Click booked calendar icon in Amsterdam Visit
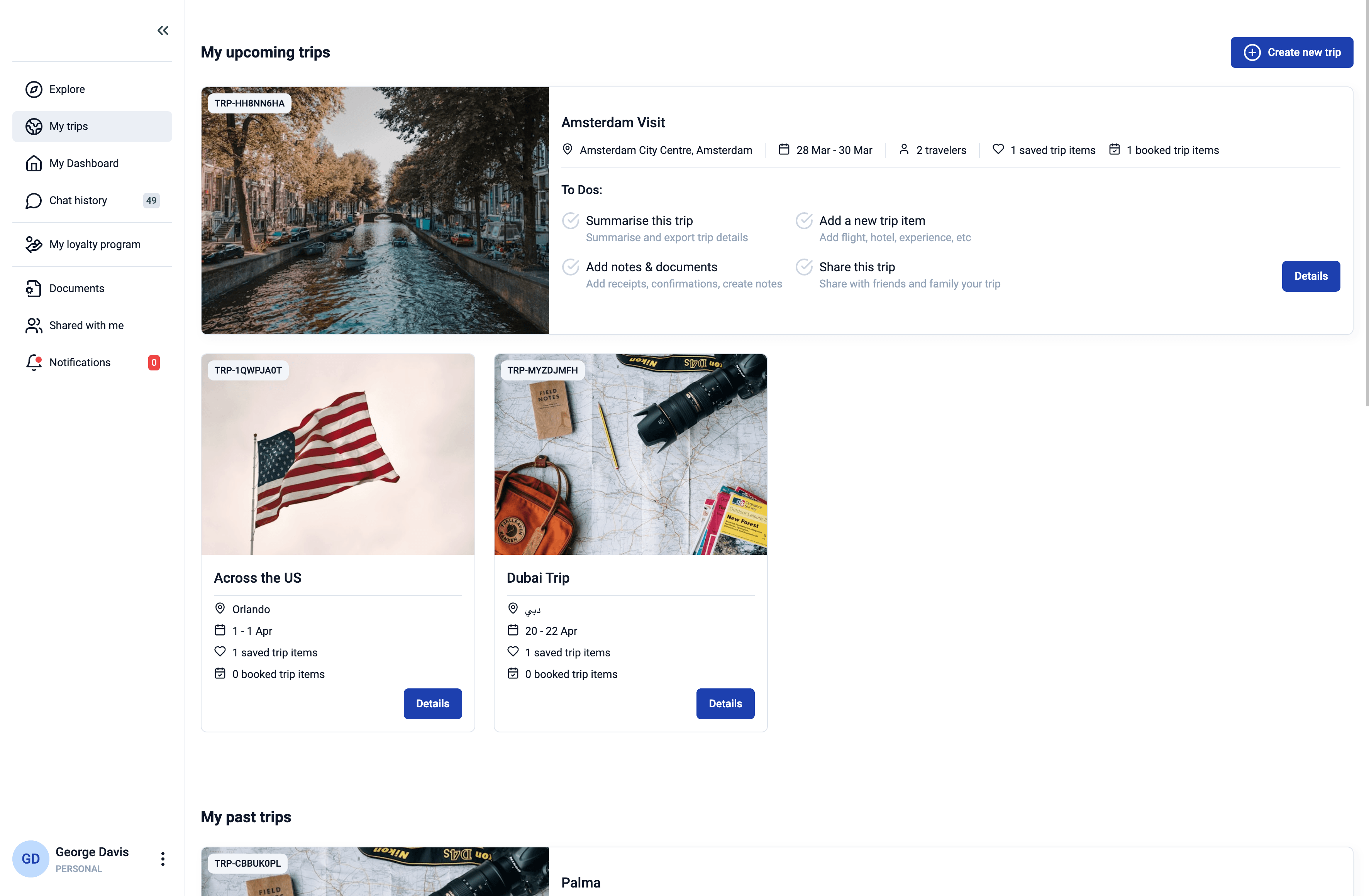Image resolution: width=1369 pixels, height=896 pixels. tap(1114, 149)
